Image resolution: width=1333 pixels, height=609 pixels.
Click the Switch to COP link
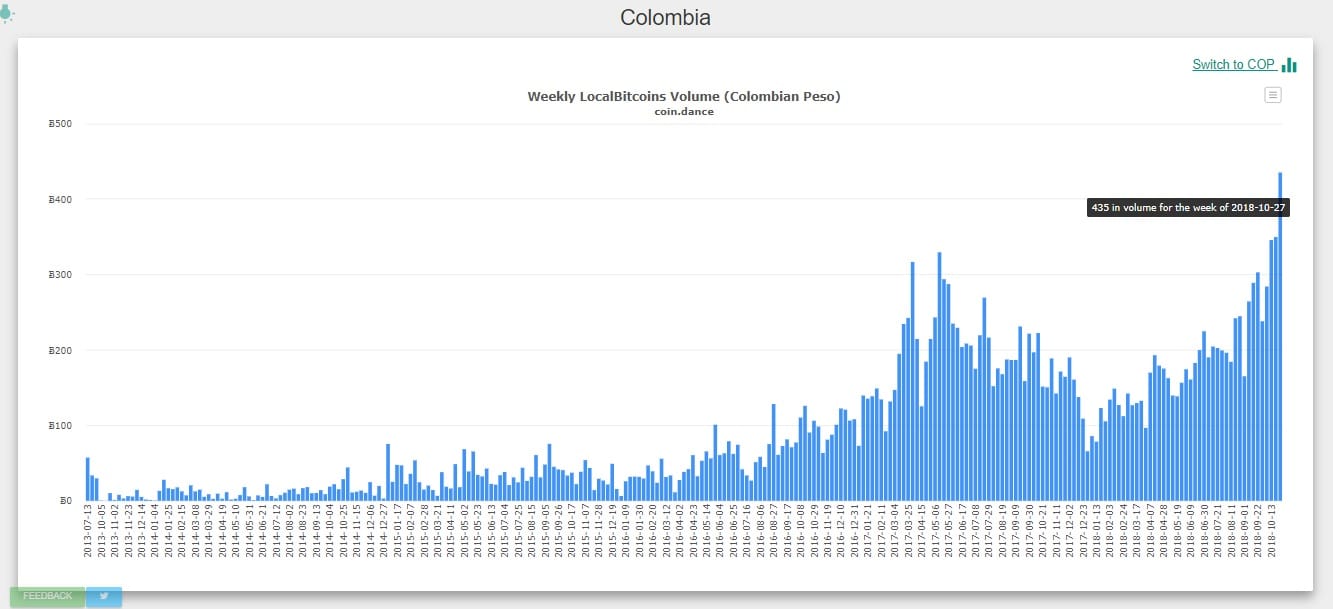pyautogui.click(x=1233, y=64)
